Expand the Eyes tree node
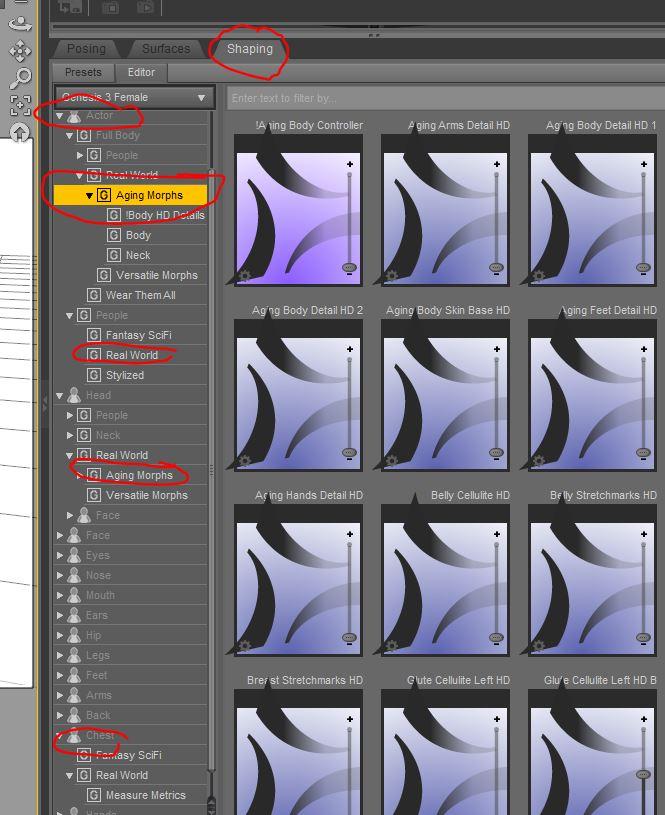The width and height of the screenshot is (665, 815). point(59,556)
